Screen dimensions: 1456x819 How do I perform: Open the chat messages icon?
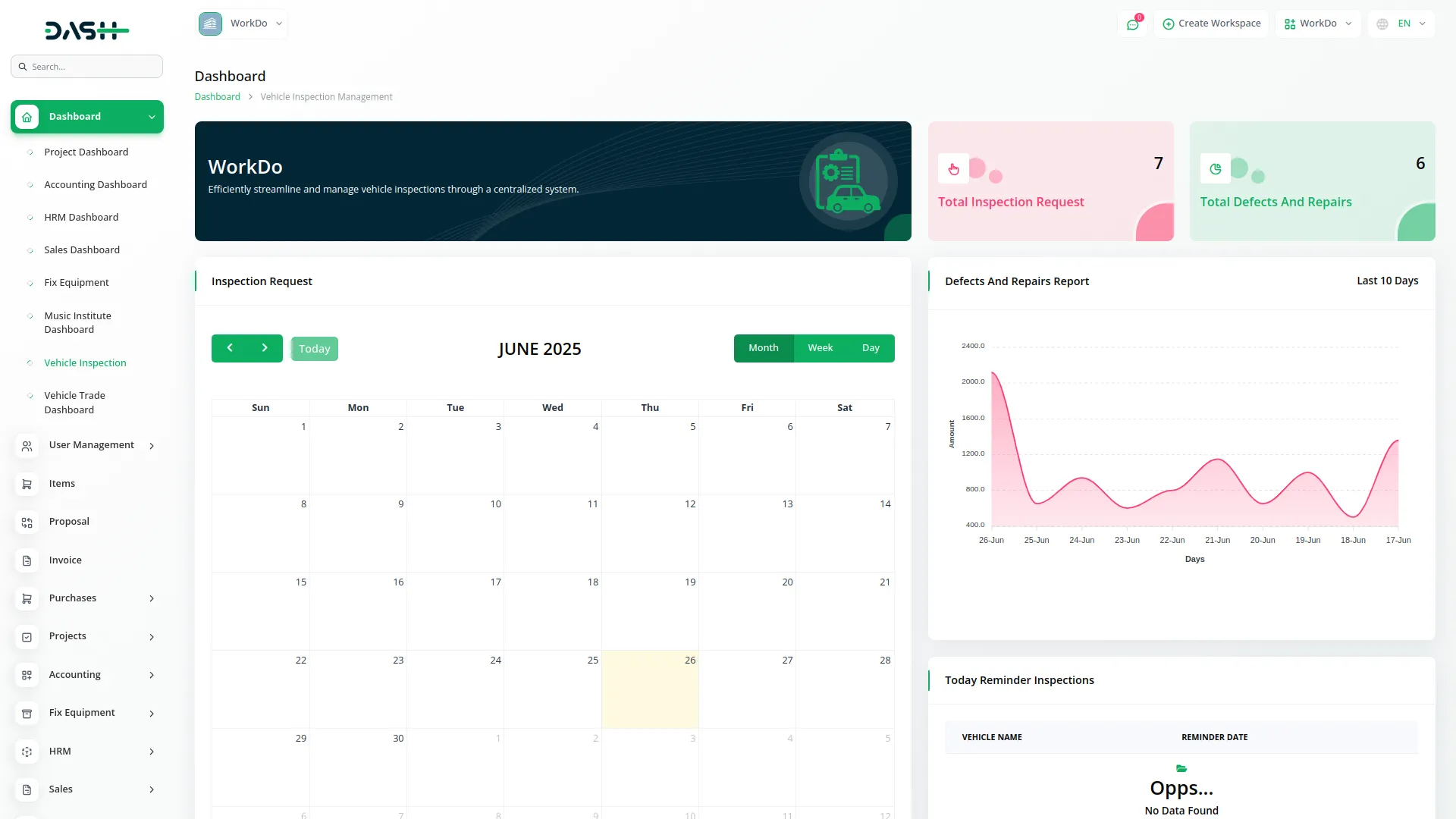(x=1132, y=24)
